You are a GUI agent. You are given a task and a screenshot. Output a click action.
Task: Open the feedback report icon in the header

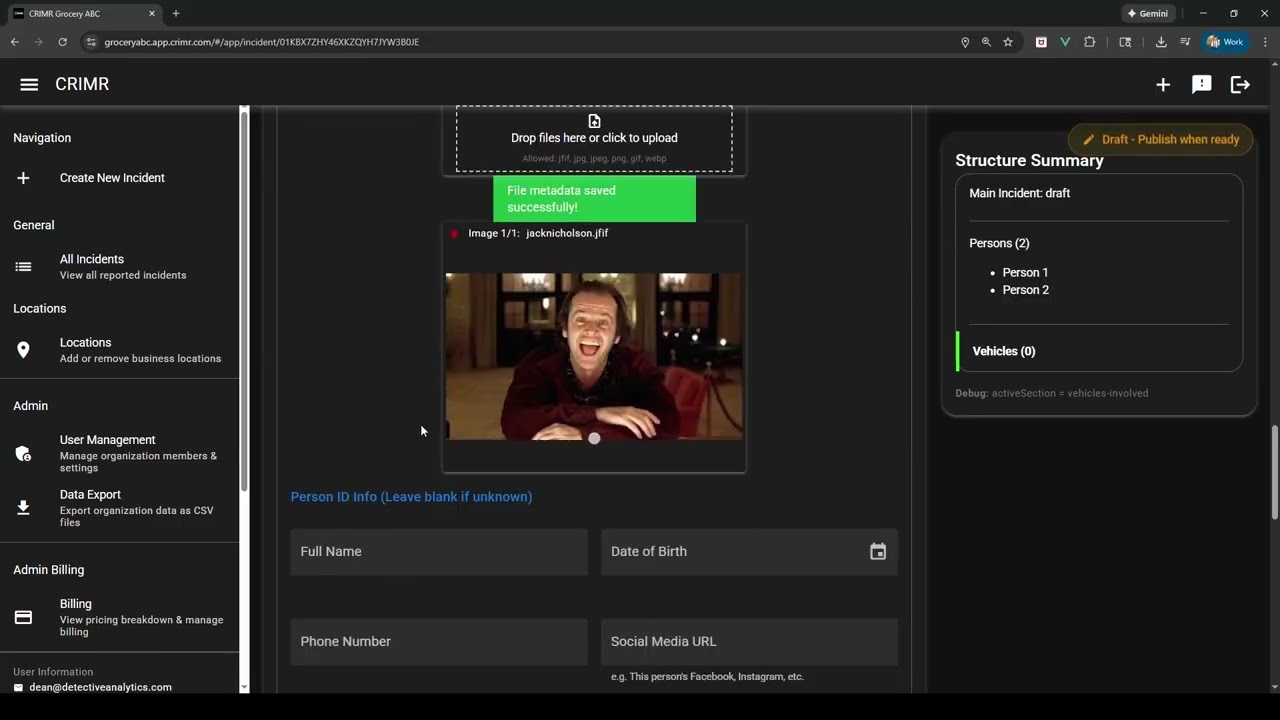click(1202, 85)
